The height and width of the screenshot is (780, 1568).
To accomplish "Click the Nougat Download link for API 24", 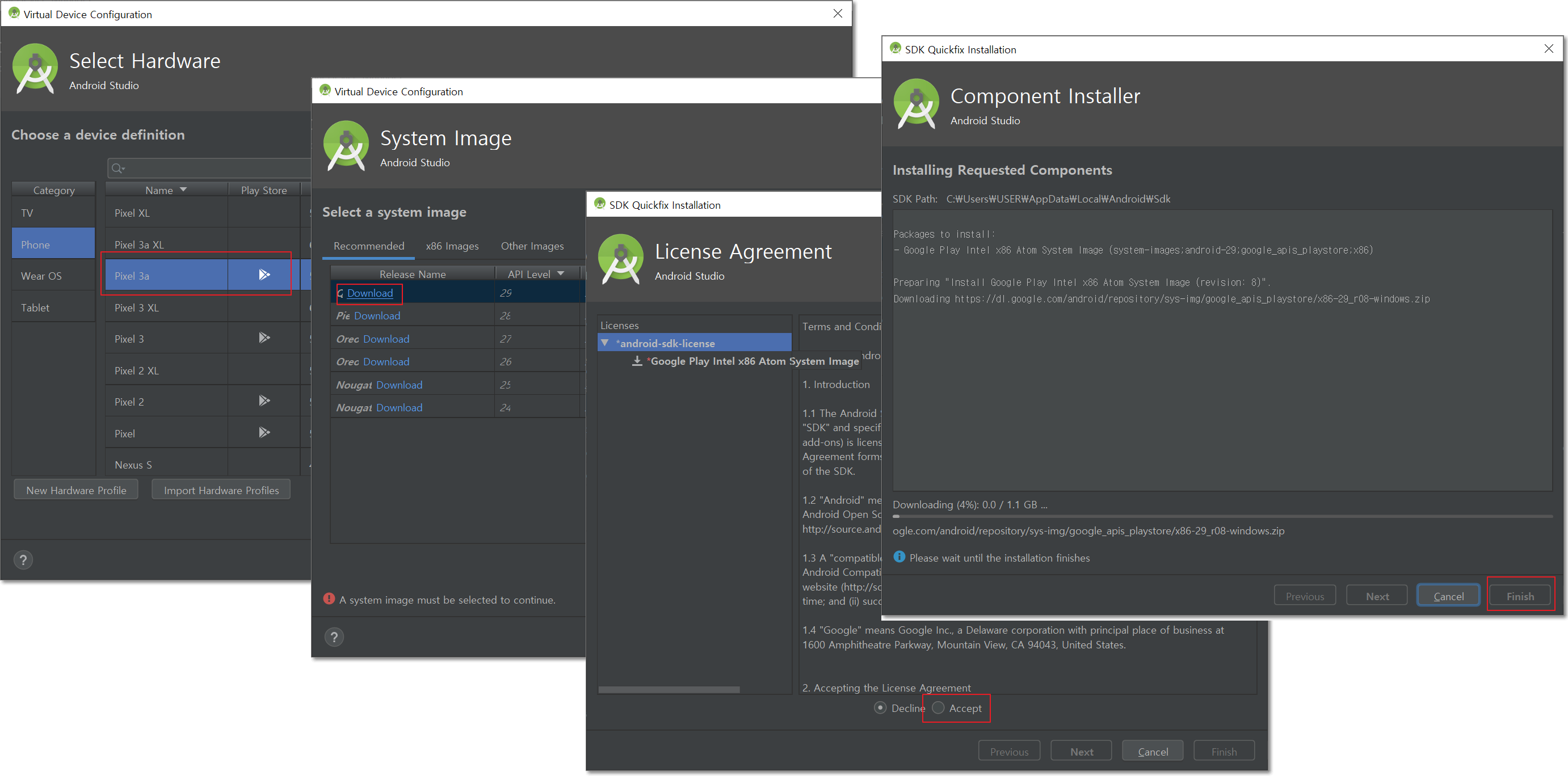I will coord(400,408).
